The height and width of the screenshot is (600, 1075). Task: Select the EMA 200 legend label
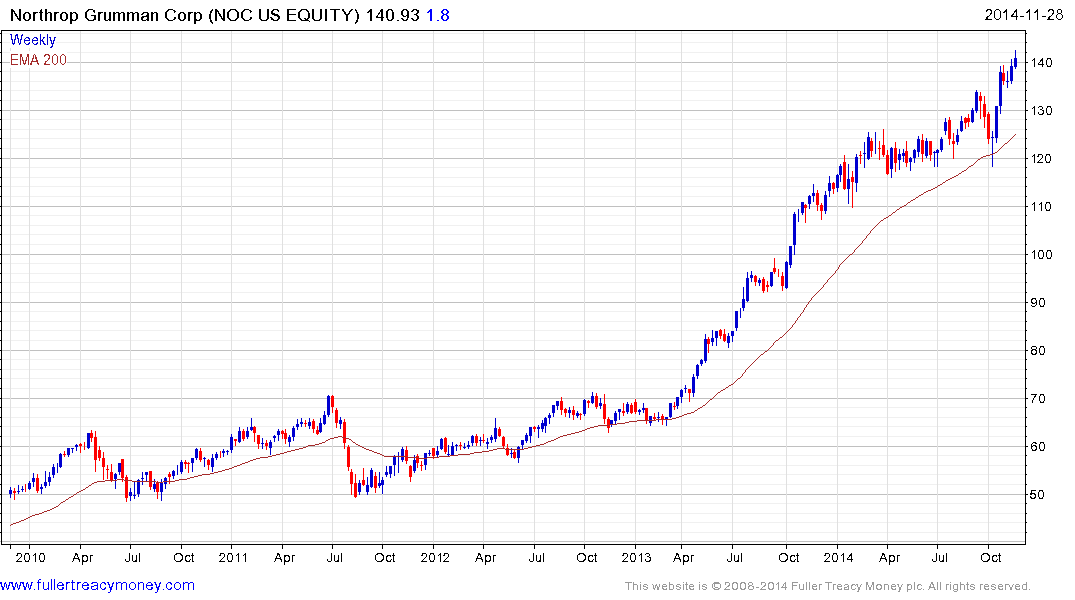[38, 60]
